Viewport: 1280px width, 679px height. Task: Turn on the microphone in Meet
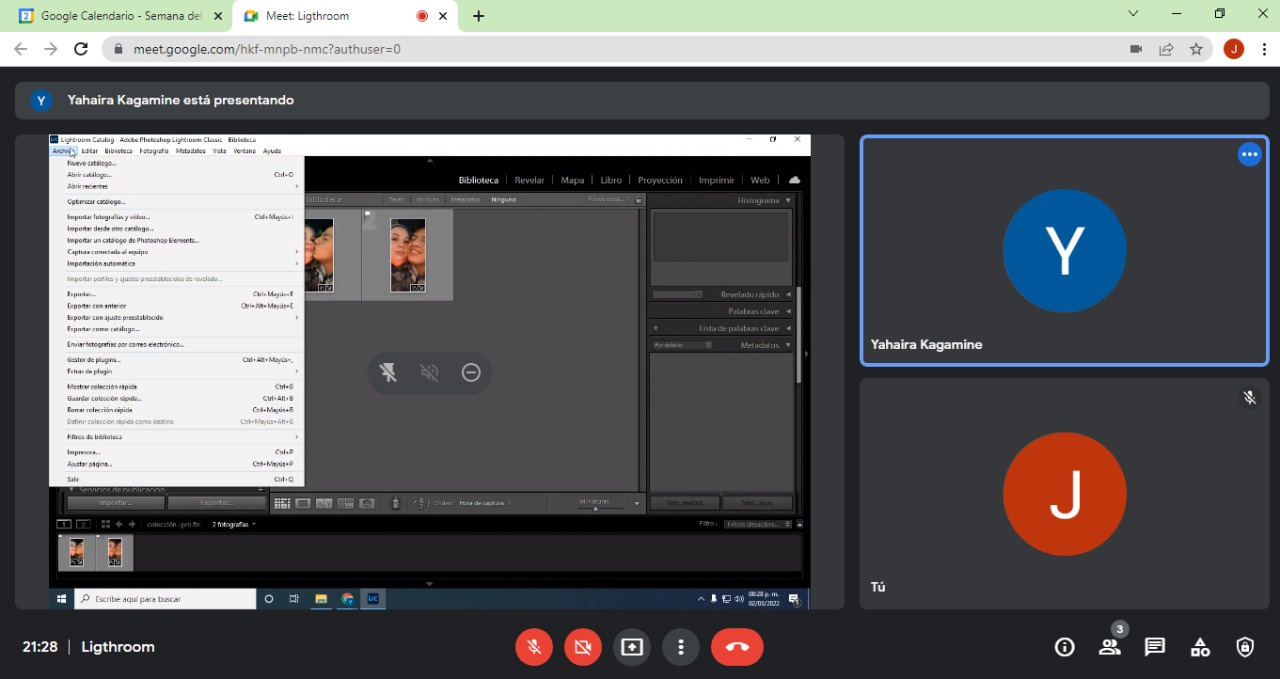pyautogui.click(x=534, y=647)
